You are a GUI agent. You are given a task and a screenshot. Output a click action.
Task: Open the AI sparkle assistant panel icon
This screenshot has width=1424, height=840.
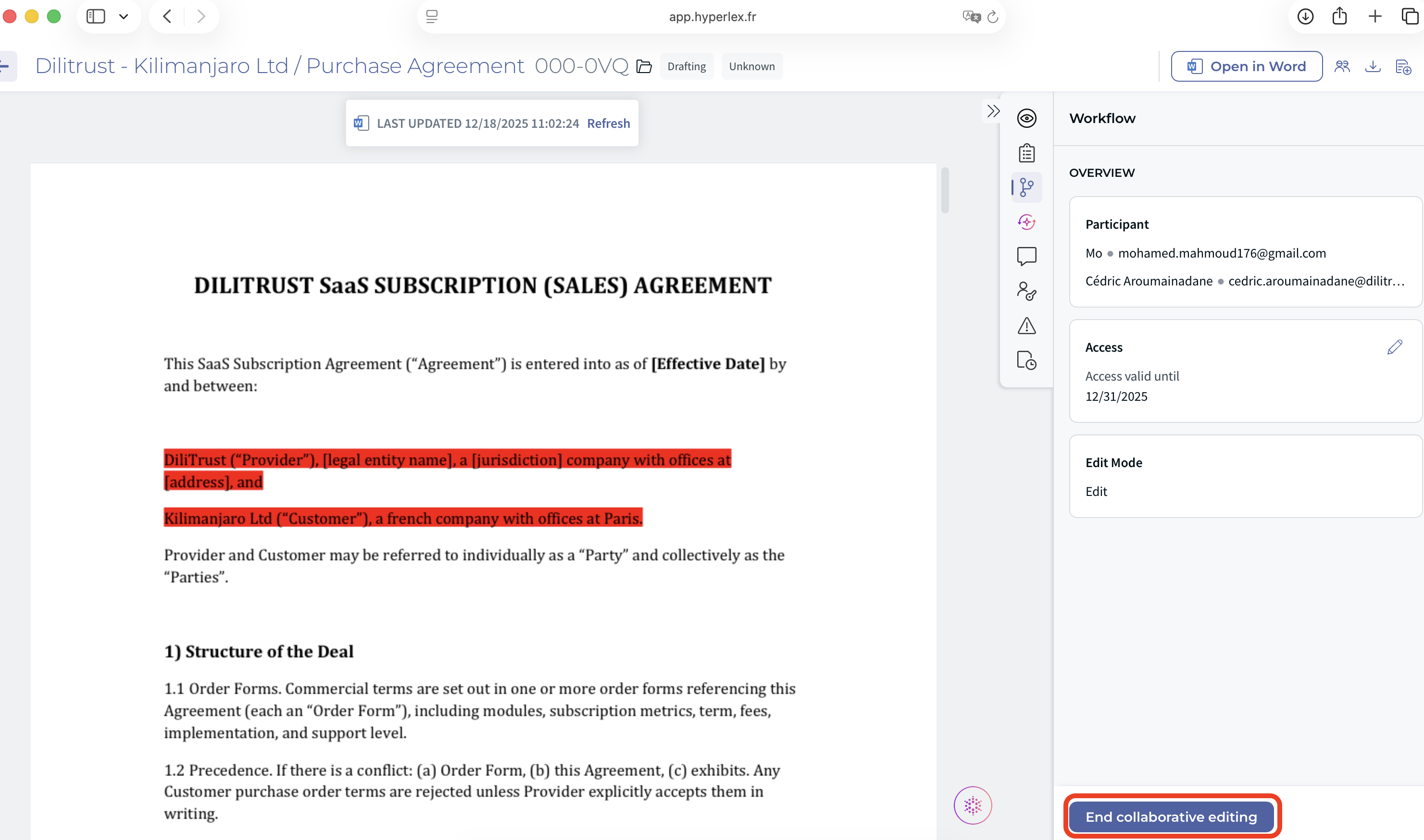(x=1026, y=222)
